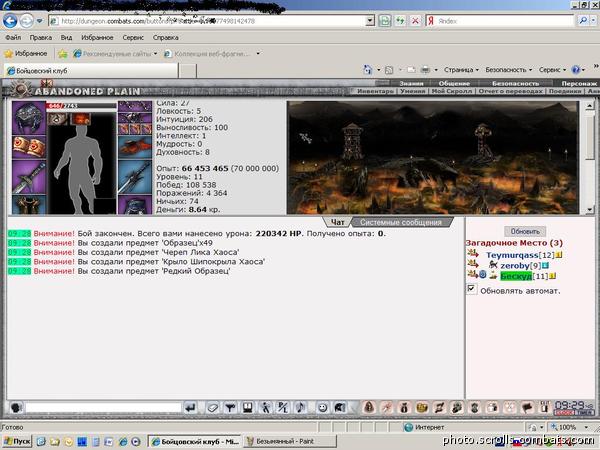
Task: Open info icon after zeroby[9]
Action: coord(546,265)
